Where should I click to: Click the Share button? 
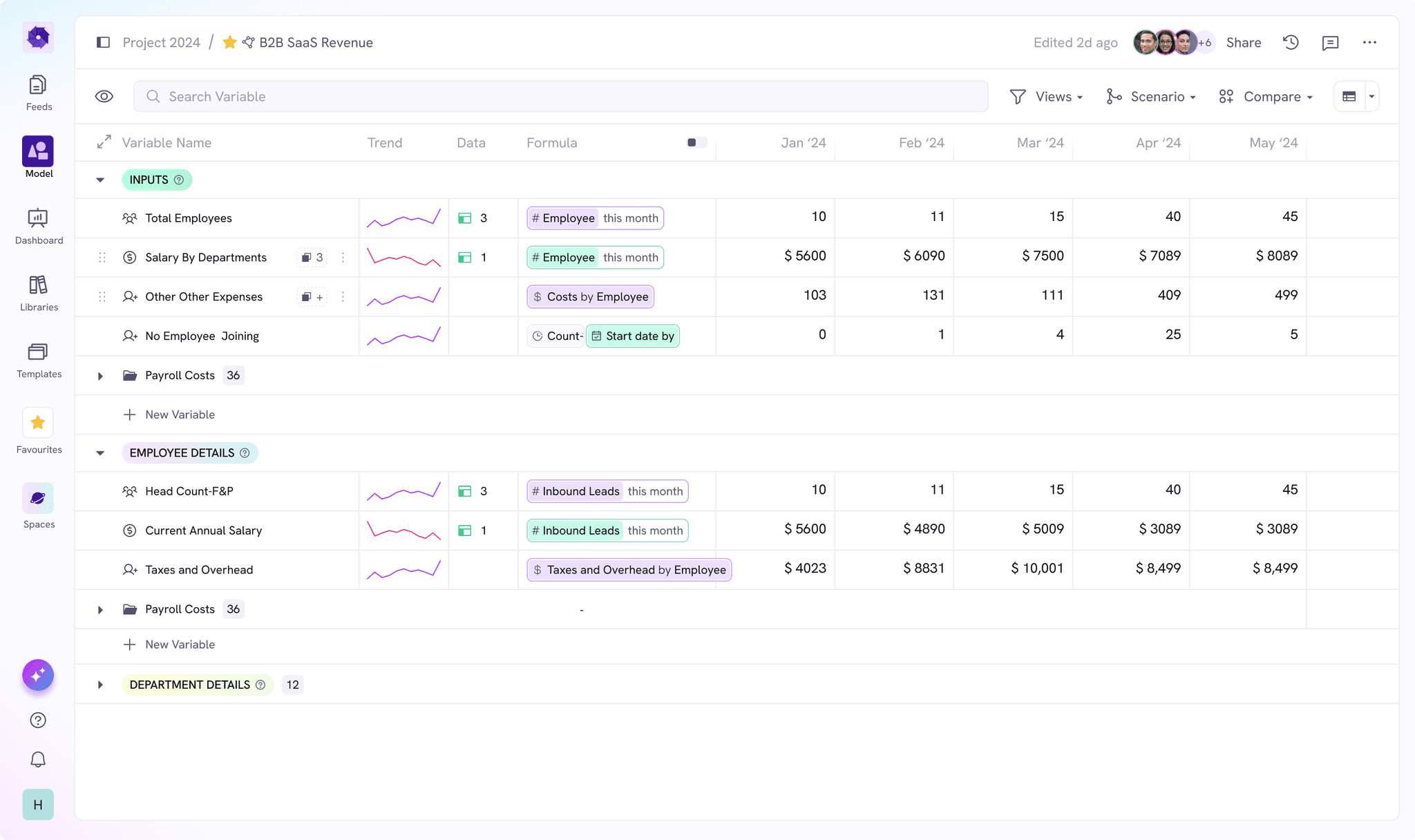[1243, 42]
